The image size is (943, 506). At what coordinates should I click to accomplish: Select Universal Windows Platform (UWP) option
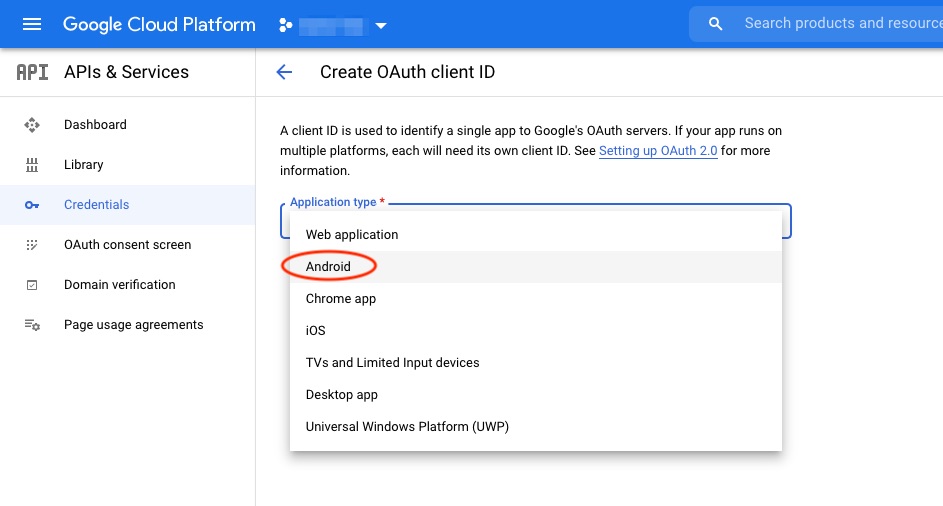pos(536,427)
